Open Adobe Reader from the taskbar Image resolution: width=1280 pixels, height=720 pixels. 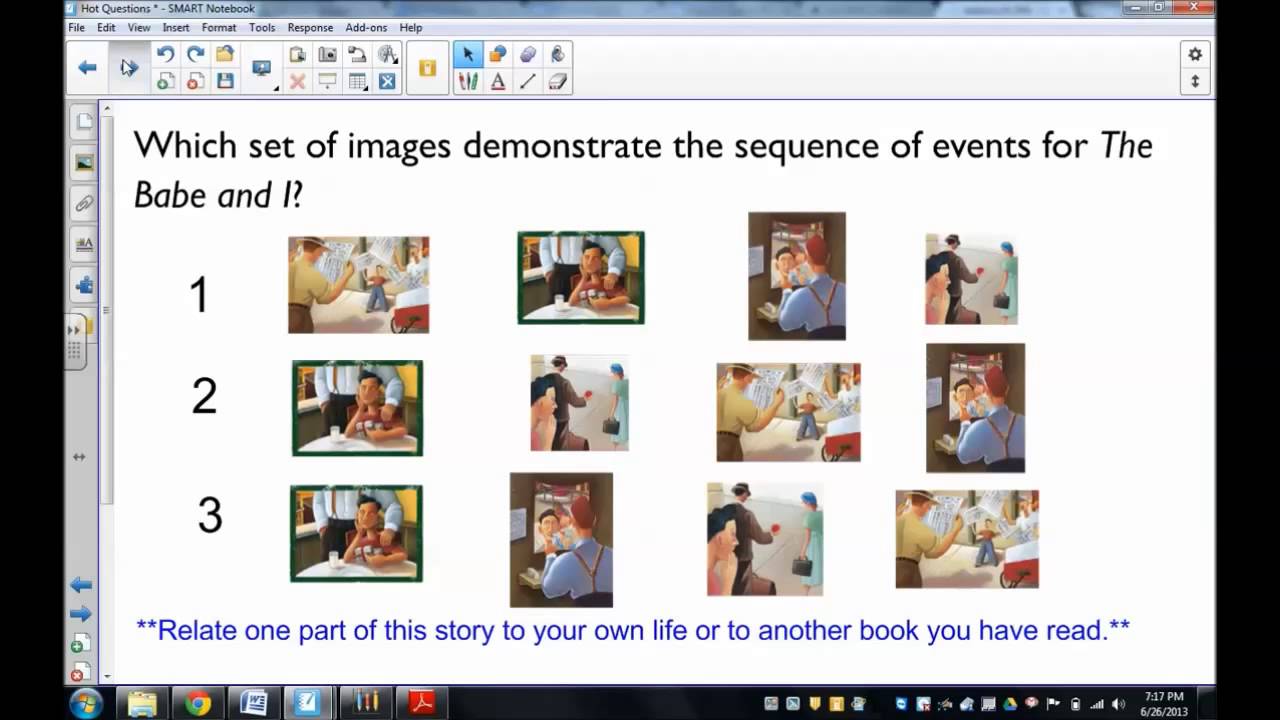tap(421, 703)
